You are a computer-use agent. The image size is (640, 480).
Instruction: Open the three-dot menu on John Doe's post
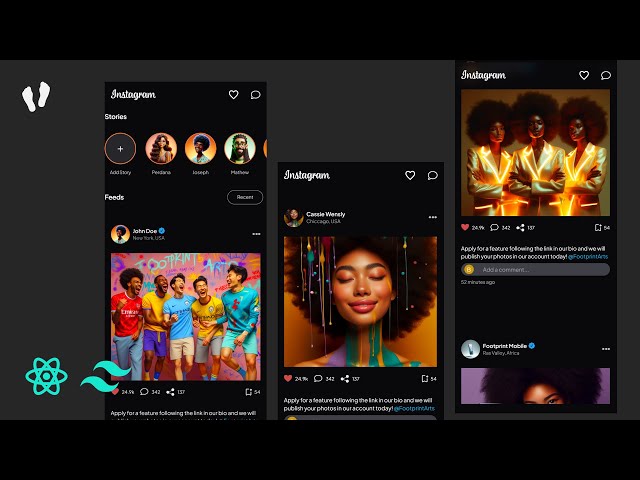[x=256, y=234]
